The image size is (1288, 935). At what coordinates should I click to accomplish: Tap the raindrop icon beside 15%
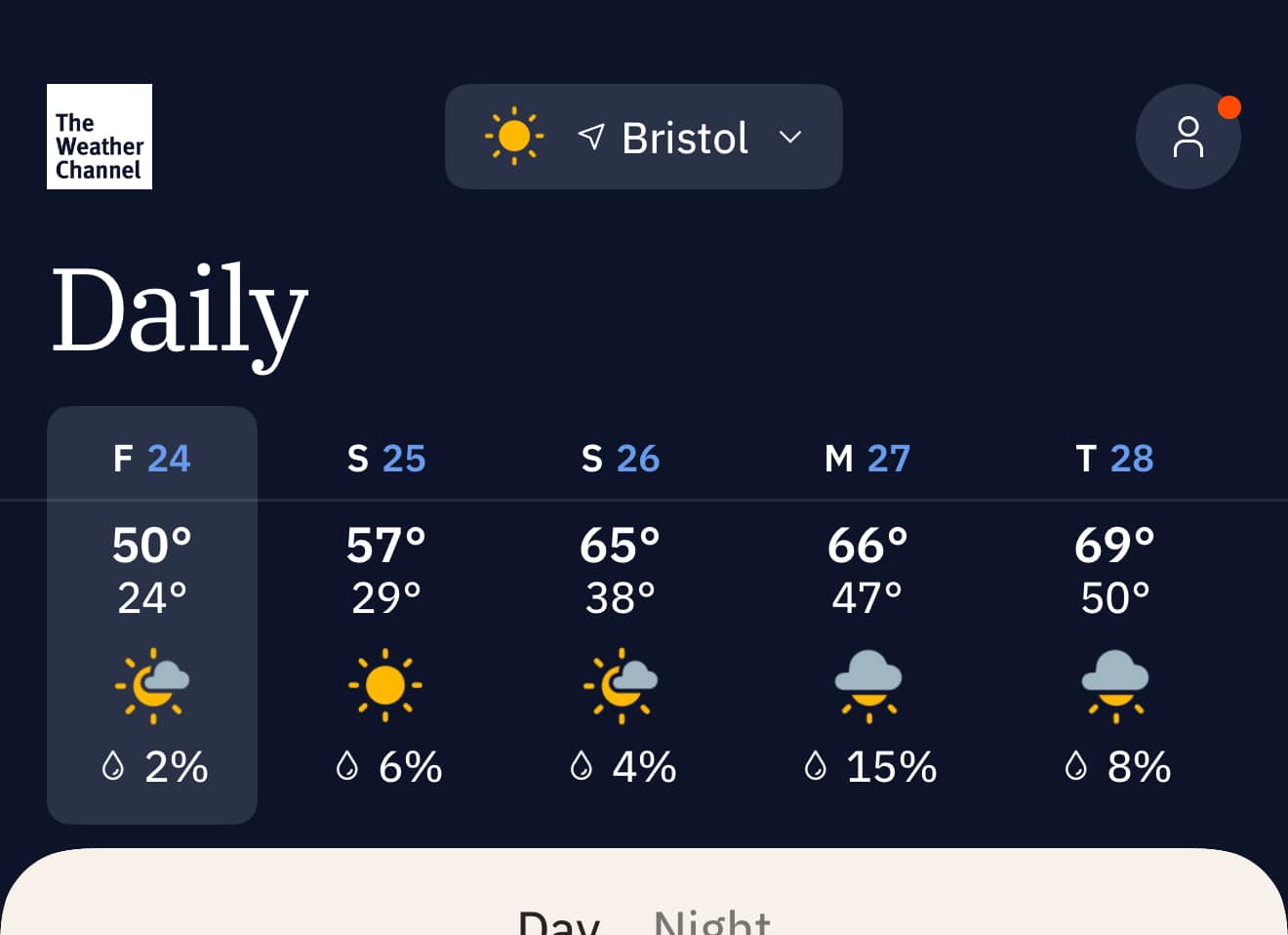coord(815,766)
